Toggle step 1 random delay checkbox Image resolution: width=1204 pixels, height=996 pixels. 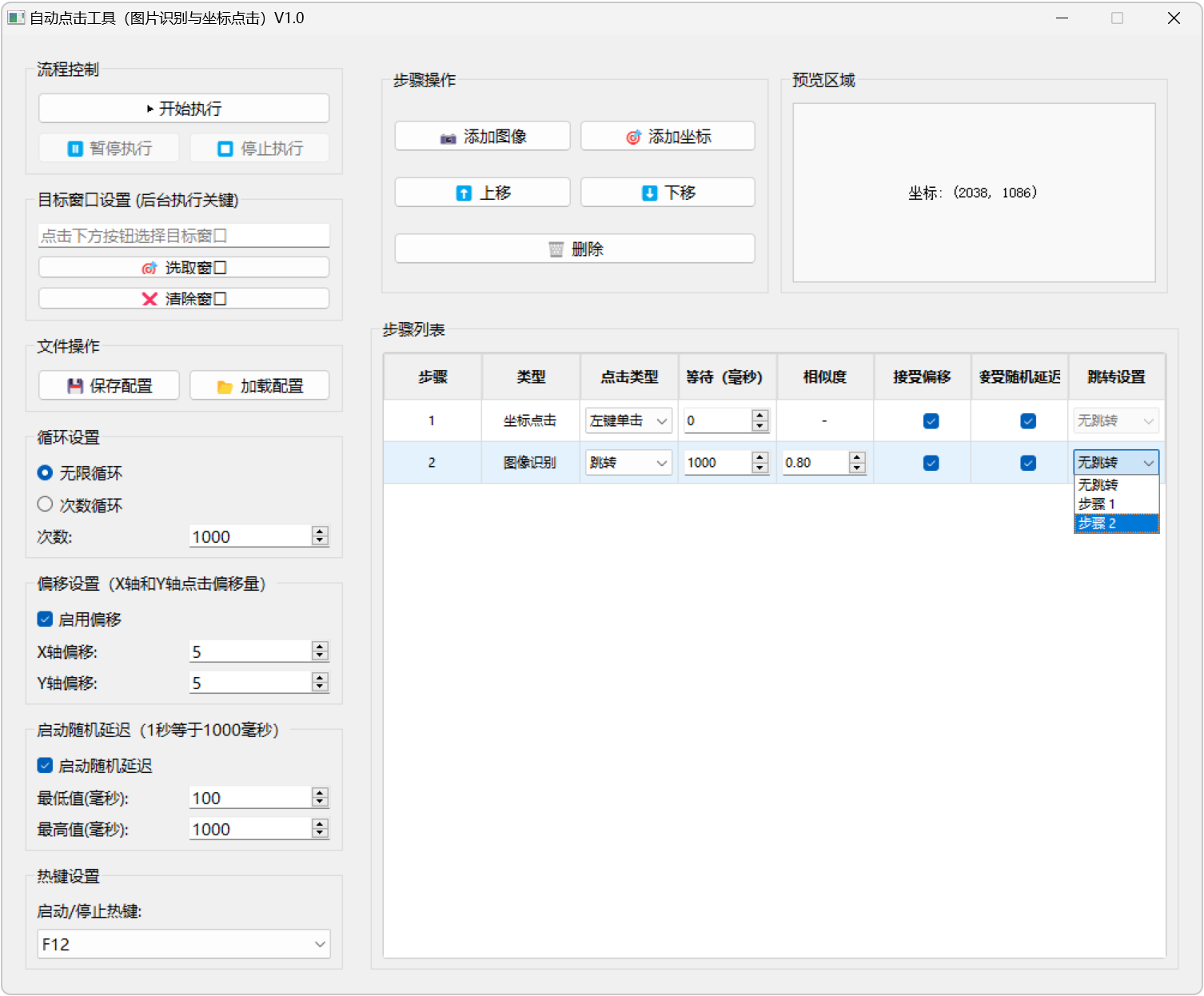pyautogui.click(x=1028, y=421)
